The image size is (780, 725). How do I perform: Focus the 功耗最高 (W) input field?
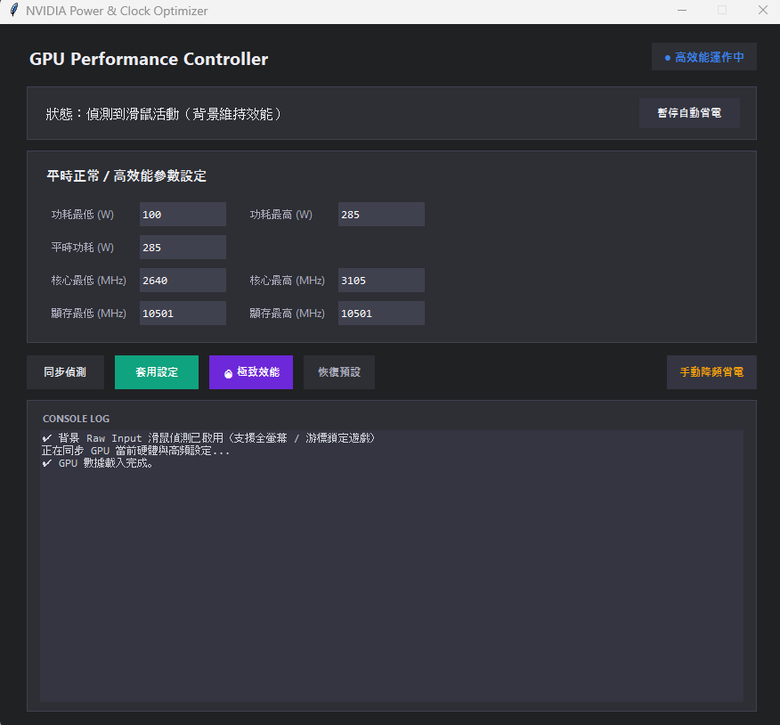tap(381, 214)
